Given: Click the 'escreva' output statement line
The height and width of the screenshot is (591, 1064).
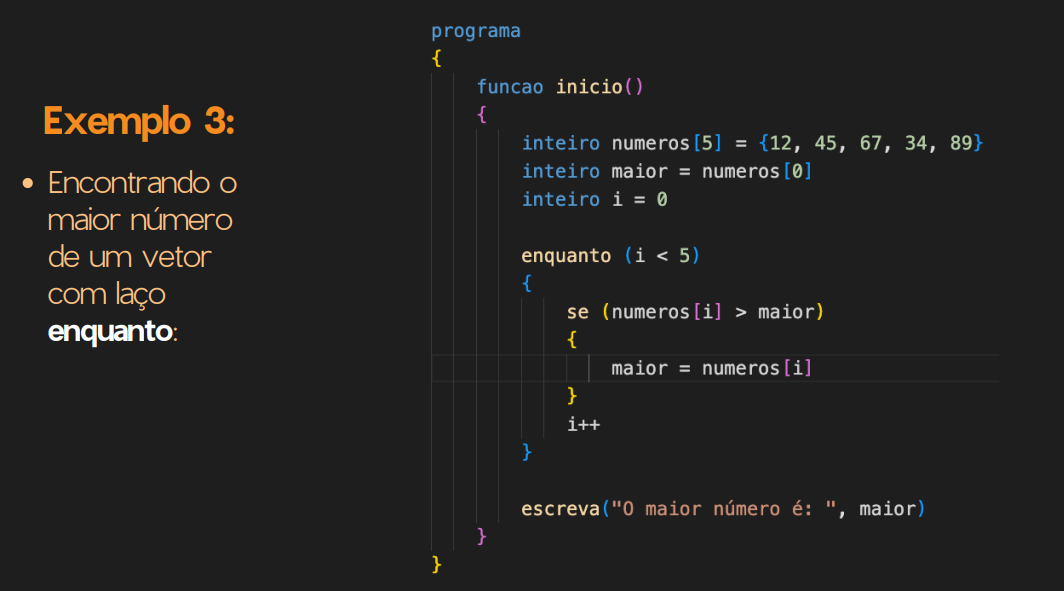Looking at the screenshot, I should coord(723,509).
